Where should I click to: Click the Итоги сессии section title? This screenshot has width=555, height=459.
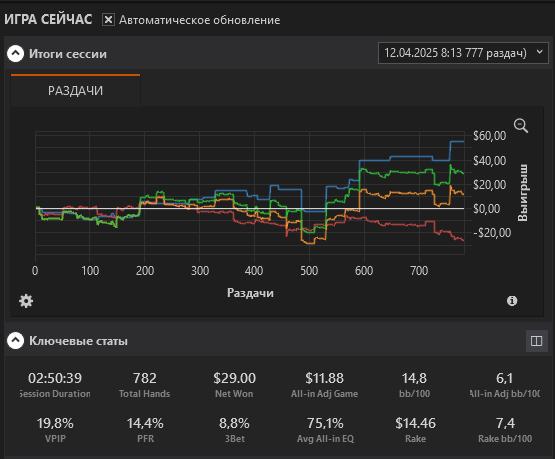[x=68, y=54]
